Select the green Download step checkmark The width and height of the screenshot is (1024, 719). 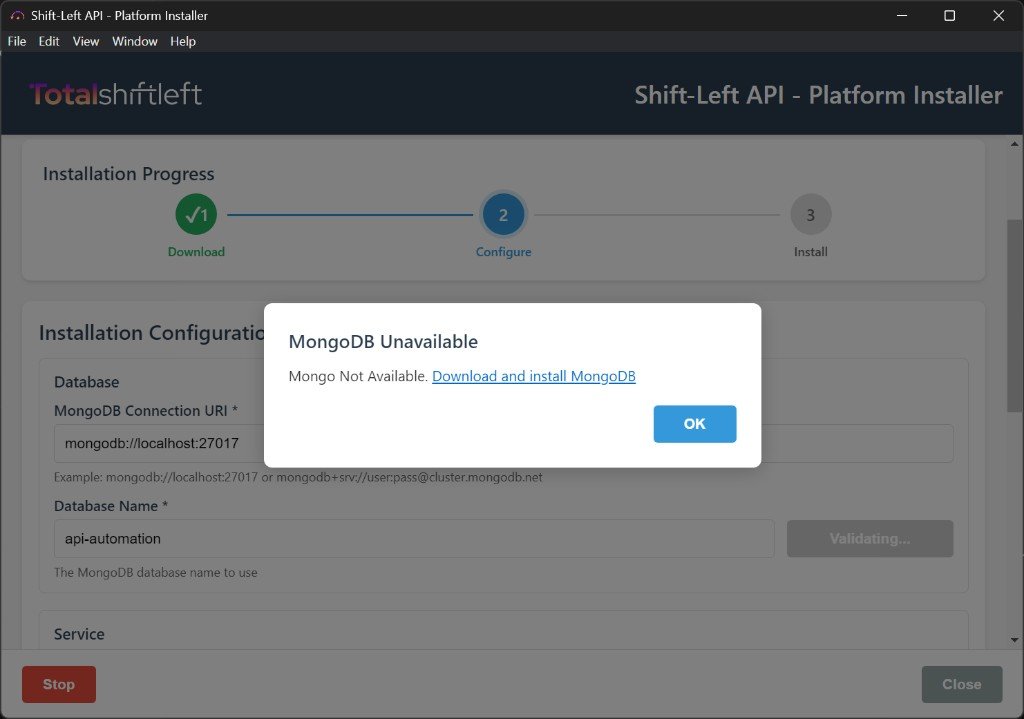(x=196, y=214)
